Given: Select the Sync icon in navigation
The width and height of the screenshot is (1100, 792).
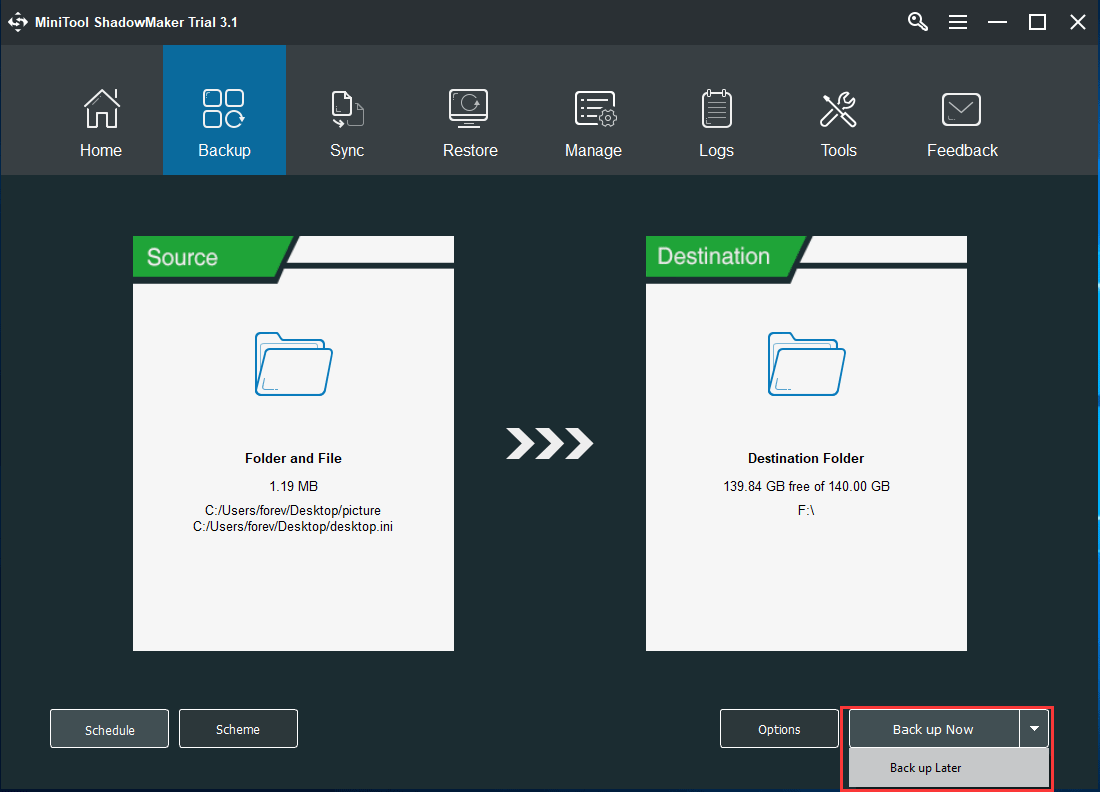Looking at the screenshot, I should pos(347,110).
